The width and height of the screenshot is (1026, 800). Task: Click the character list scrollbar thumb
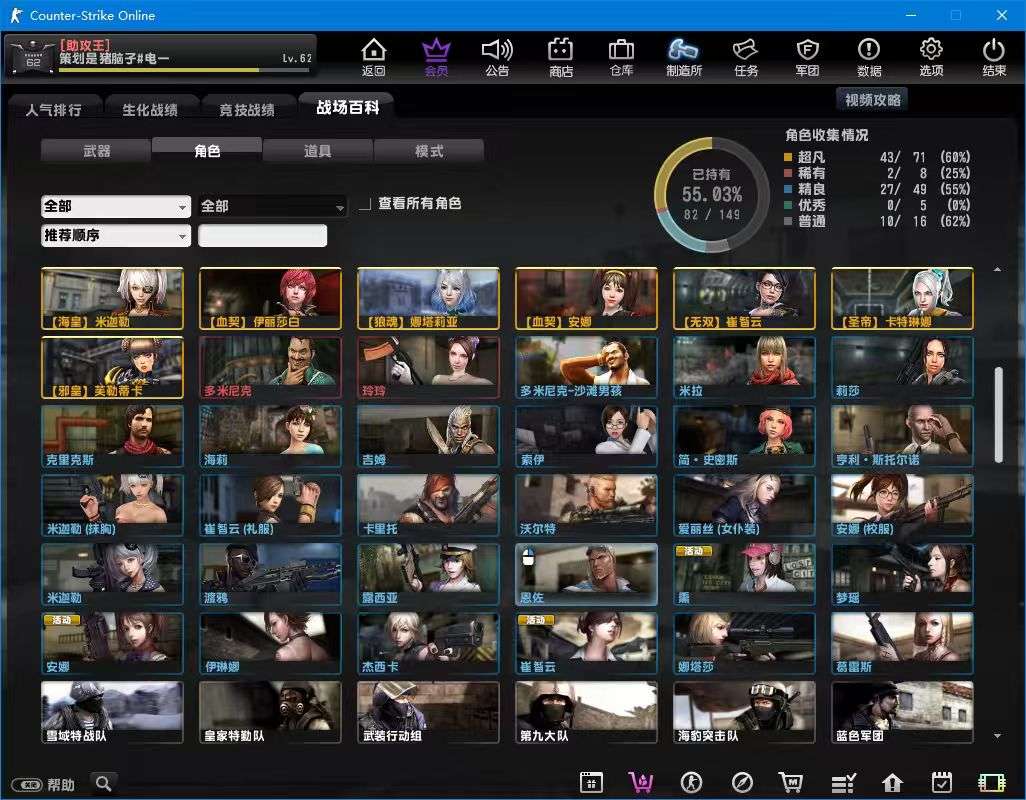999,415
